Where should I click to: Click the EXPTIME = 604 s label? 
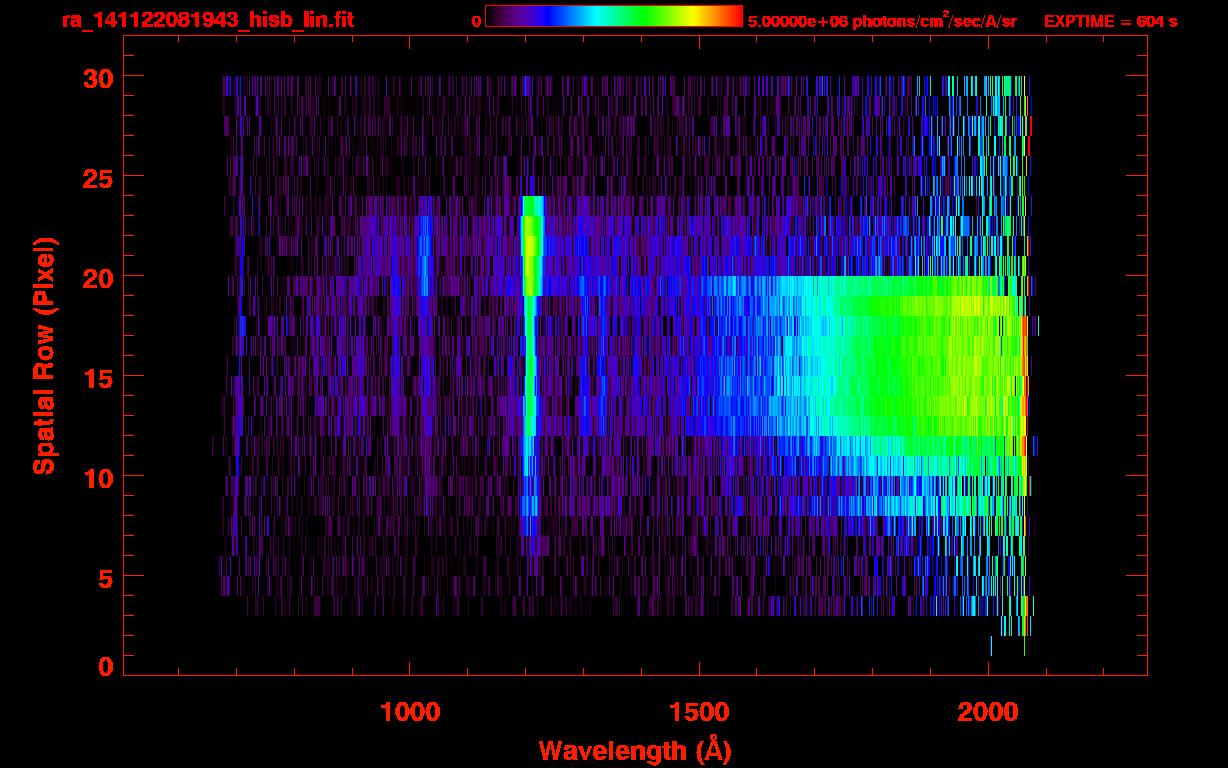(x=1110, y=21)
